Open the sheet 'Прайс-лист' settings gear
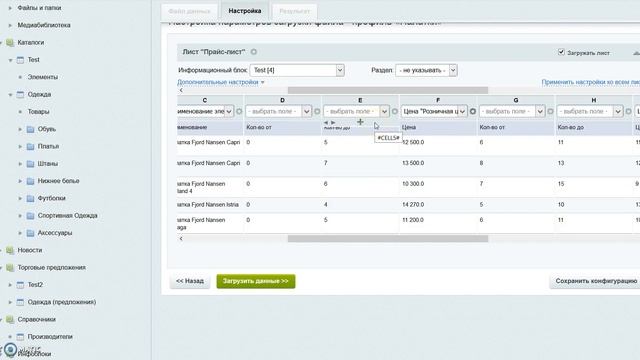640x360 pixels. 253,52
